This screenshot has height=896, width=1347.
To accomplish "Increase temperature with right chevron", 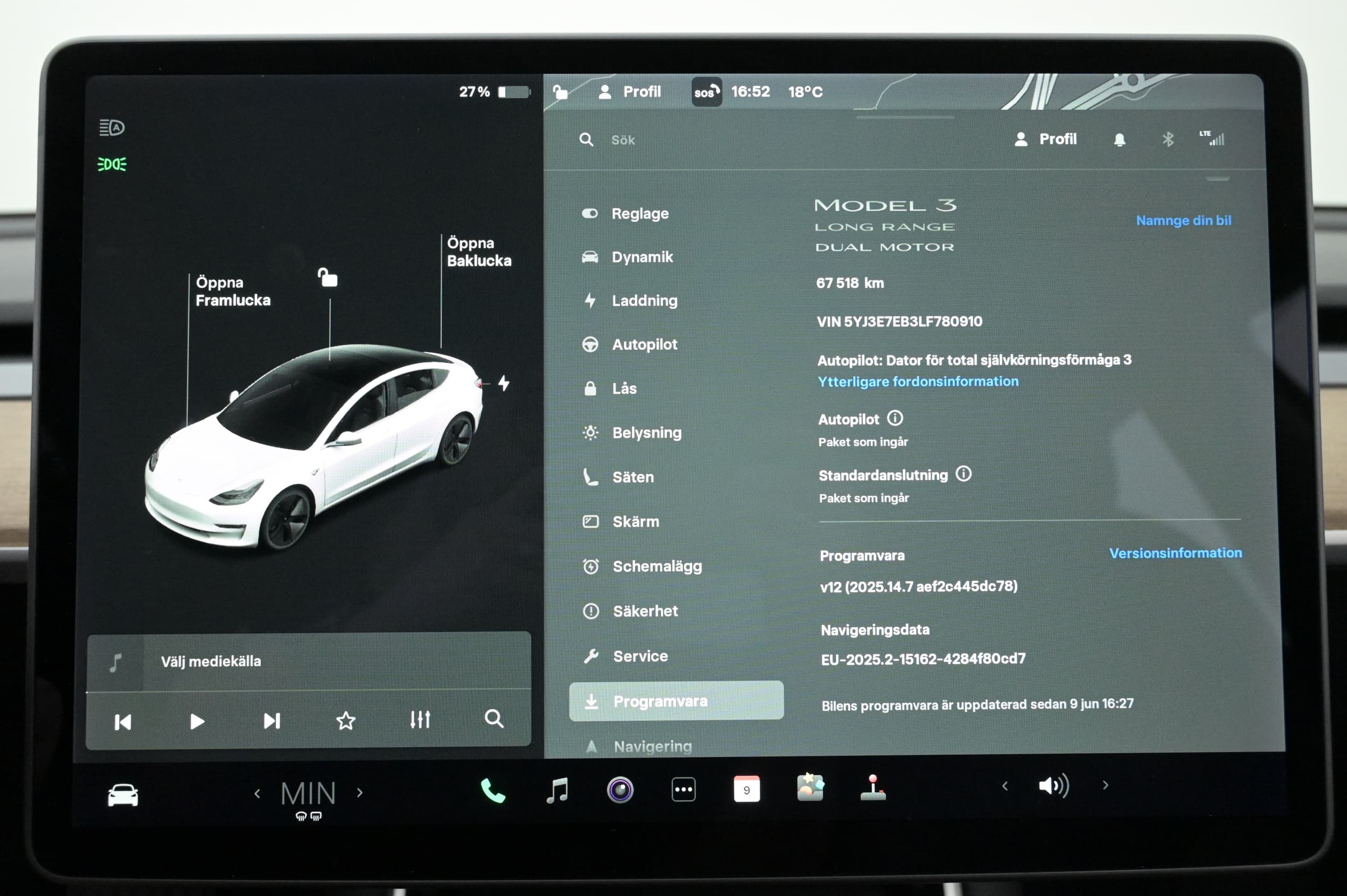I will click(359, 793).
